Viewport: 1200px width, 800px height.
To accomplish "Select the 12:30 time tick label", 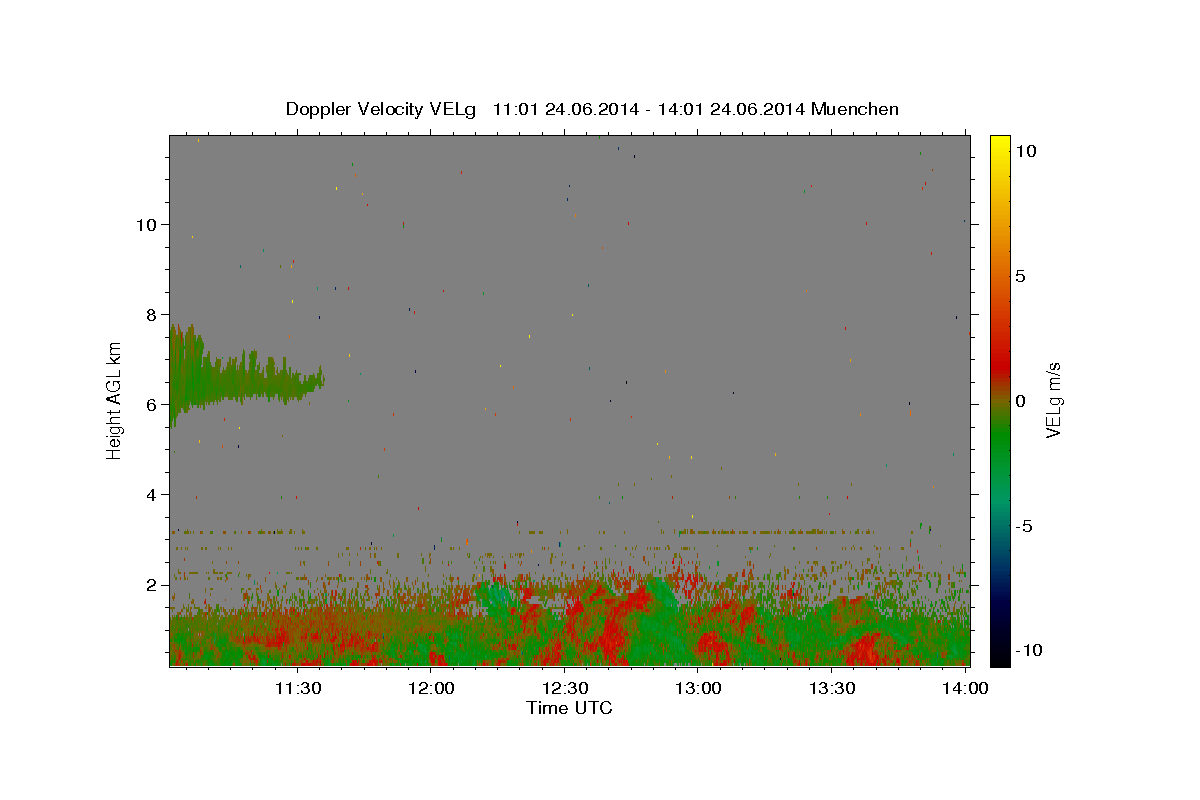I will pyautogui.click(x=565, y=688).
